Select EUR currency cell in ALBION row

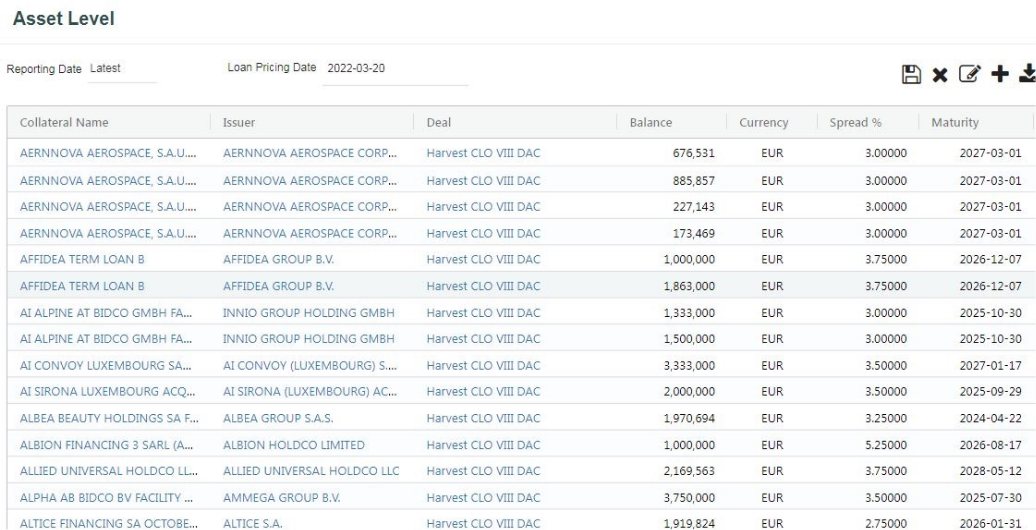[772, 445]
